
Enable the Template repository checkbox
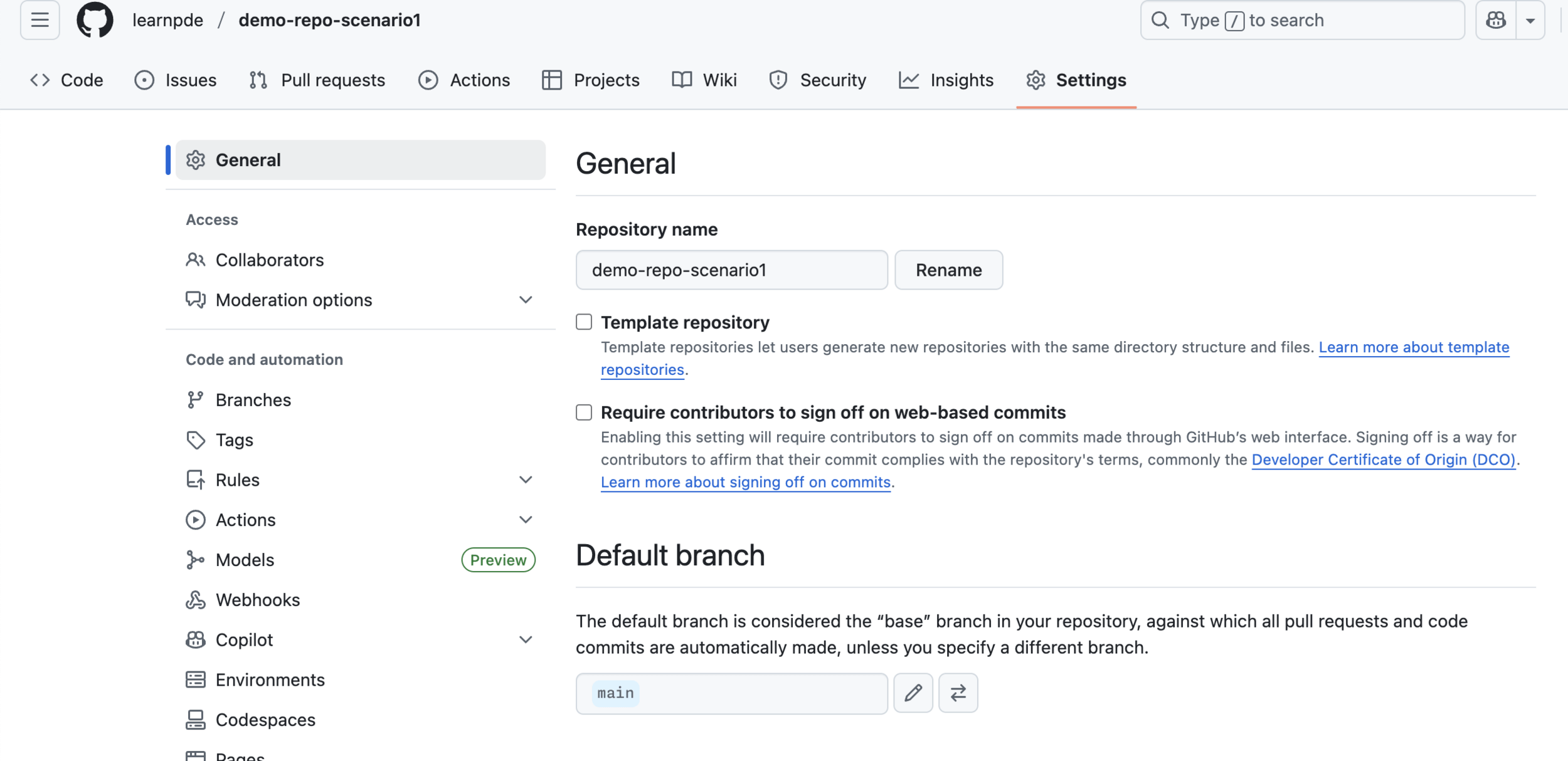click(584, 322)
